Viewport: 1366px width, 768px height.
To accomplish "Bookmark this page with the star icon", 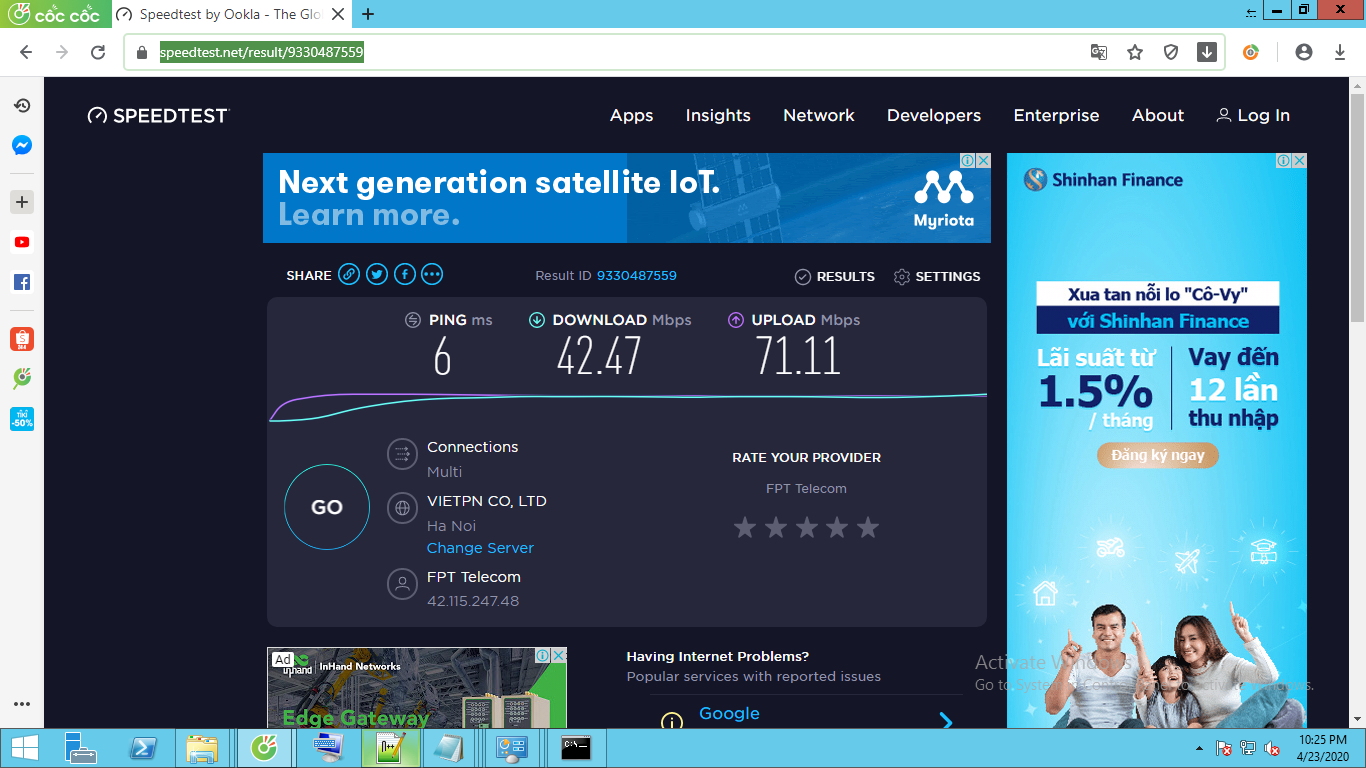I will tap(1135, 52).
